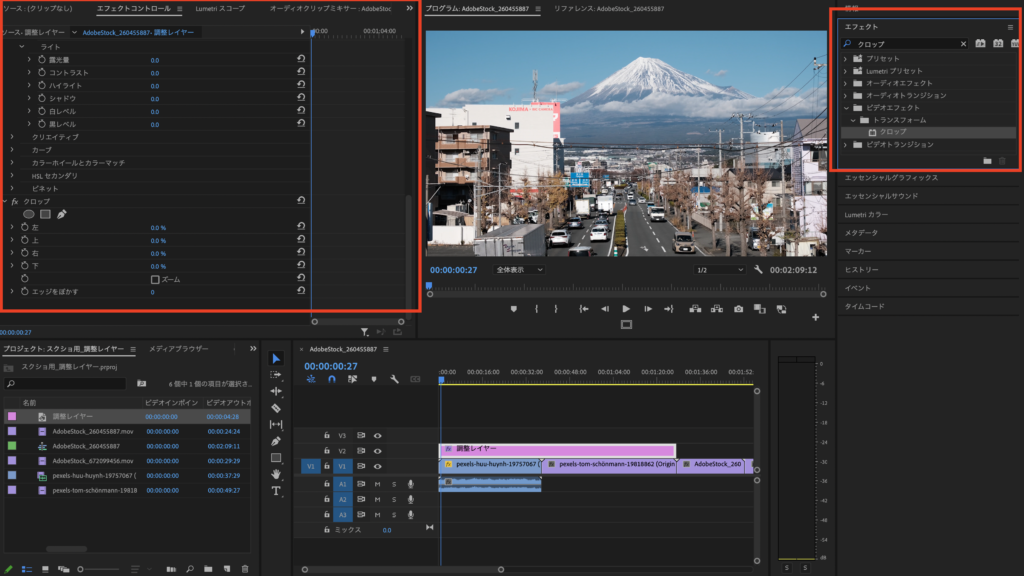Enable the ズーム checkbox
Viewport: 1024px width, 576px height.
[x=154, y=280]
